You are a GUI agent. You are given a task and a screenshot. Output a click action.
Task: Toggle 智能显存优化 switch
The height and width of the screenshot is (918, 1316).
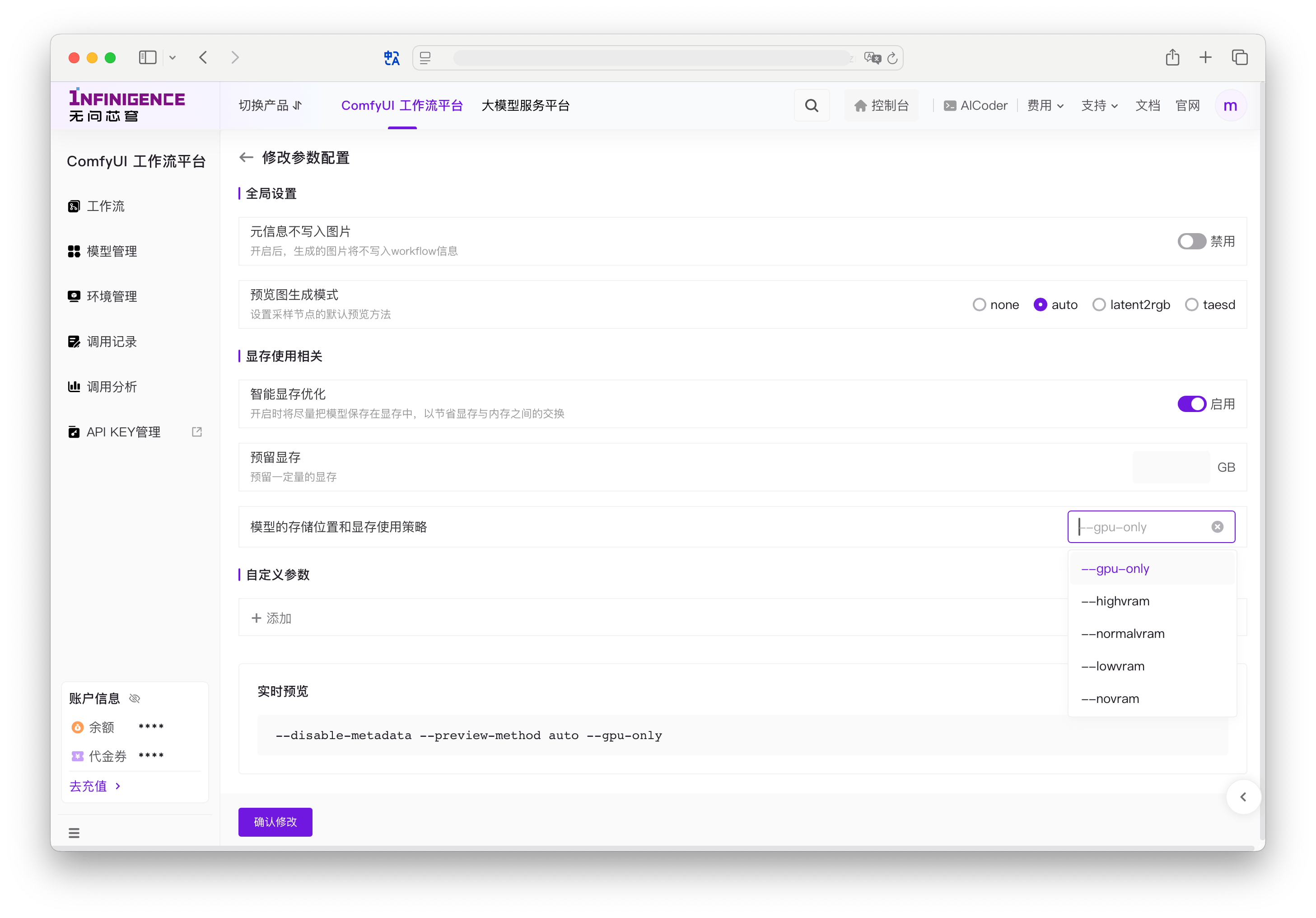pos(1192,404)
